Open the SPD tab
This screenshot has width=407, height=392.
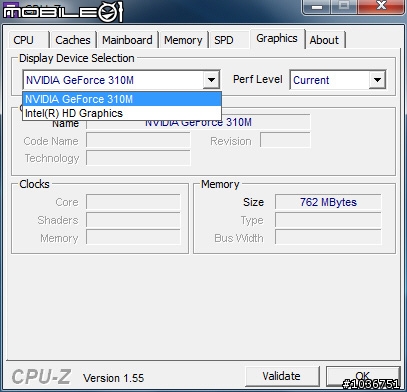tap(228, 40)
